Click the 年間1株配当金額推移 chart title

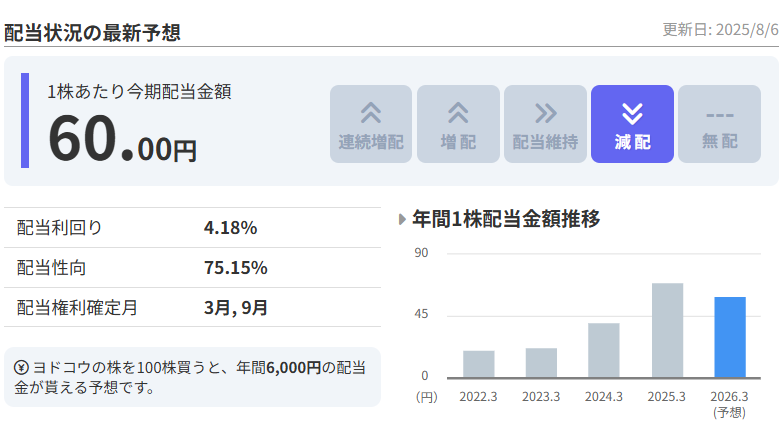506,219
